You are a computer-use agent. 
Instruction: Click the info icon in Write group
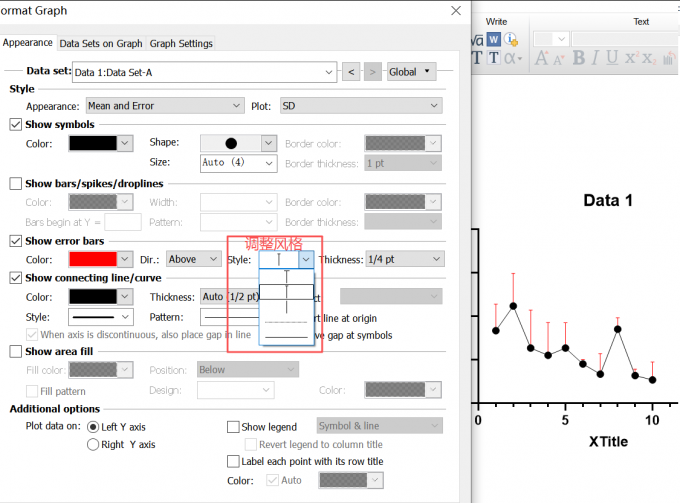510,39
